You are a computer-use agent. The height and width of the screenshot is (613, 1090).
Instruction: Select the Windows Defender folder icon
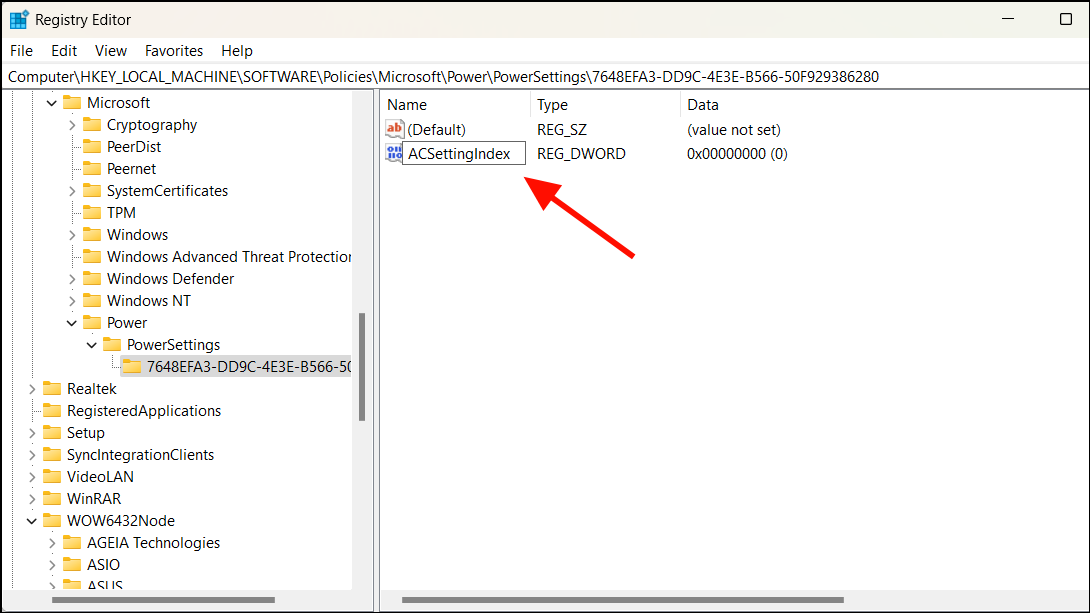point(92,279)
